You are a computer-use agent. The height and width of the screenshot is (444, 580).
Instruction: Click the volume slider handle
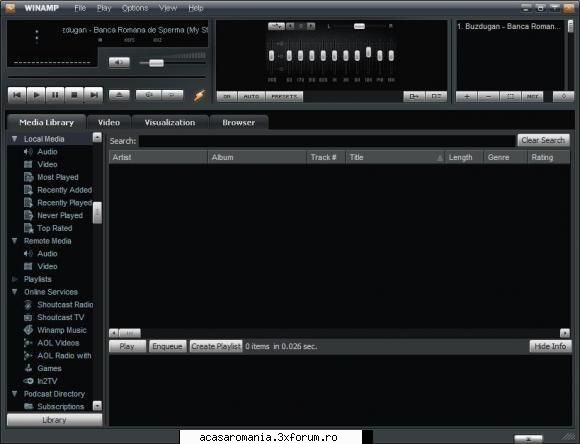coord(156,63)
